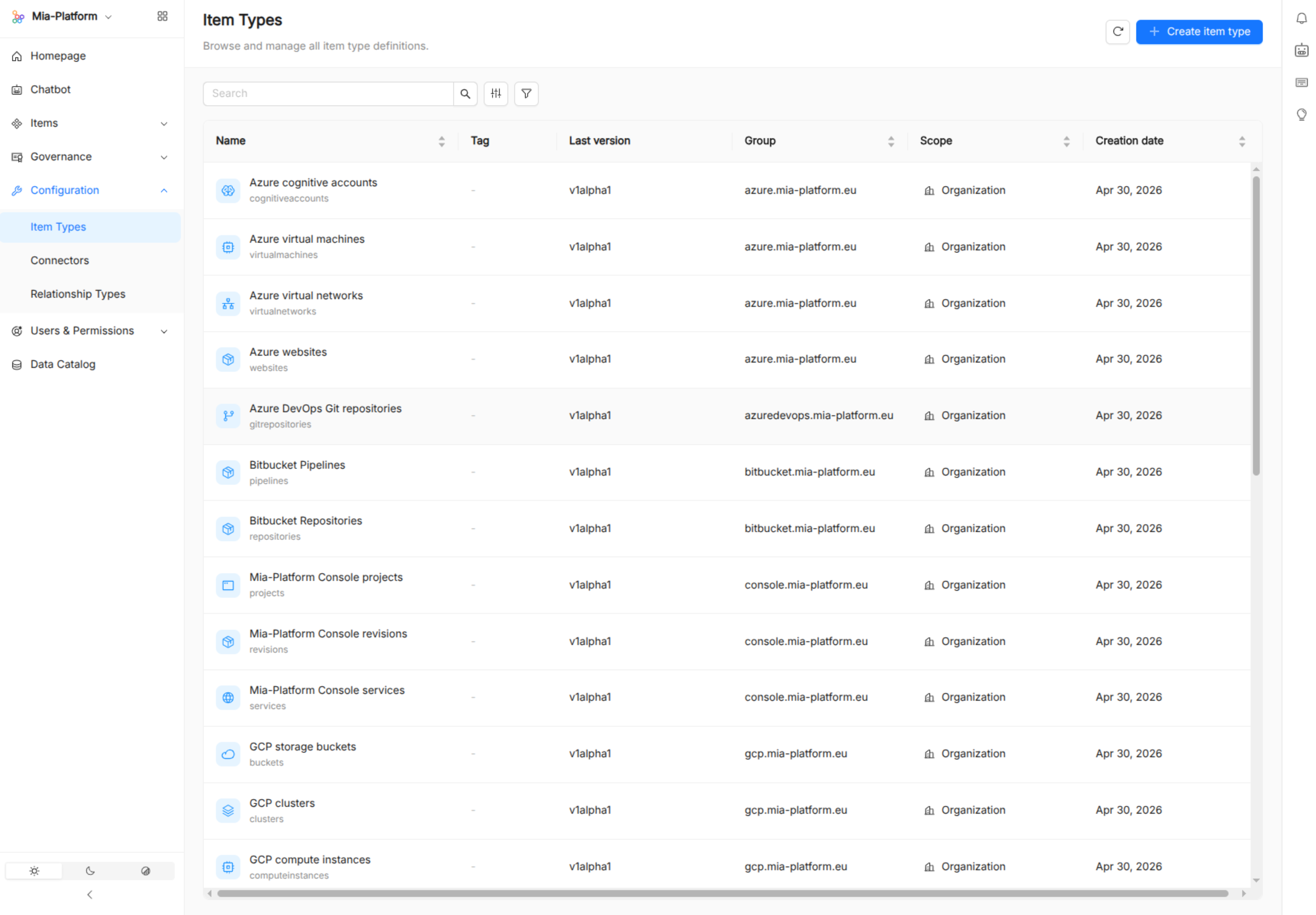
Task: Click the Azure virtual machines chip icon
Action: pos(228,247)
